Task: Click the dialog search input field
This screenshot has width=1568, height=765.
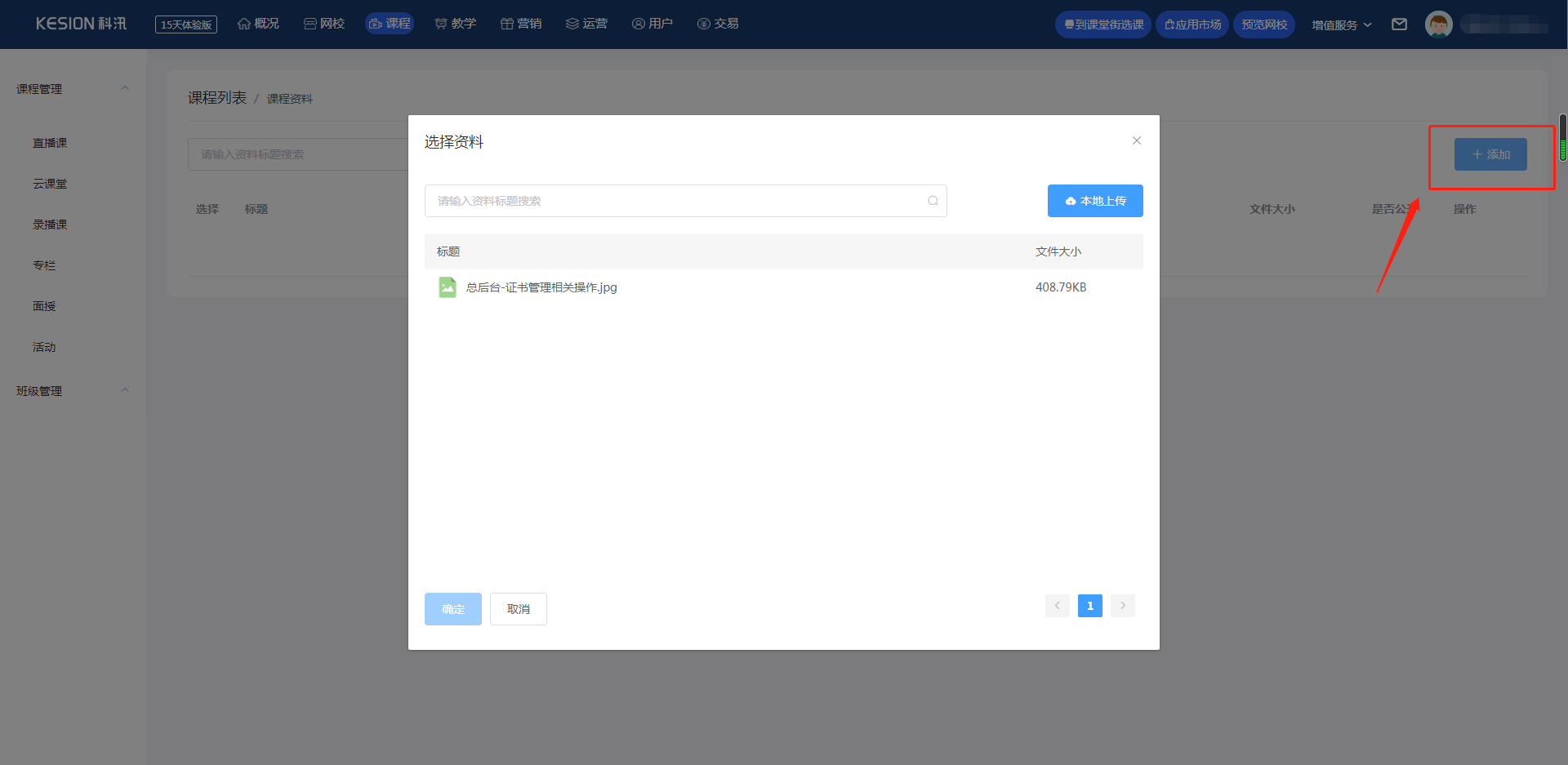Action: pyautogui.click(x=678, y=201)
